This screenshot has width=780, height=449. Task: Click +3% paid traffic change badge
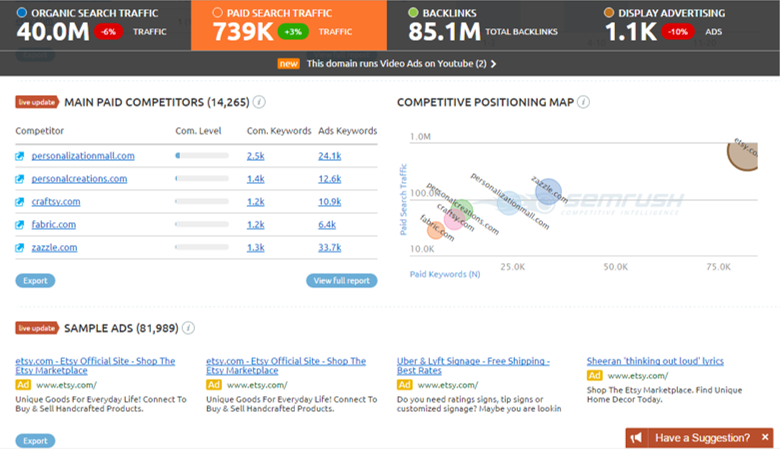point(293,32)
